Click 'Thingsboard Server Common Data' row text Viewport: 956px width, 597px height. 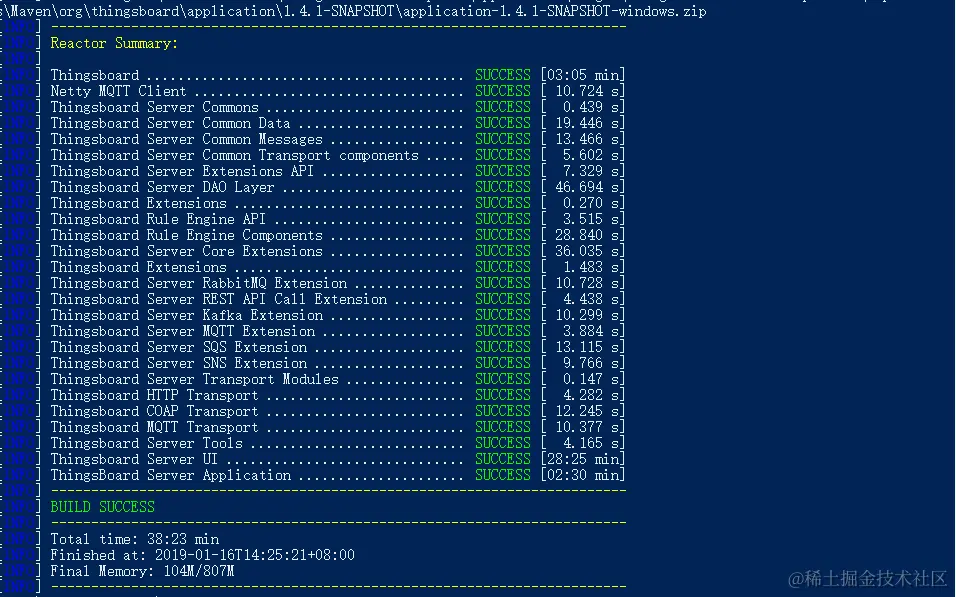pyautogui.click(x=170, y=123)
